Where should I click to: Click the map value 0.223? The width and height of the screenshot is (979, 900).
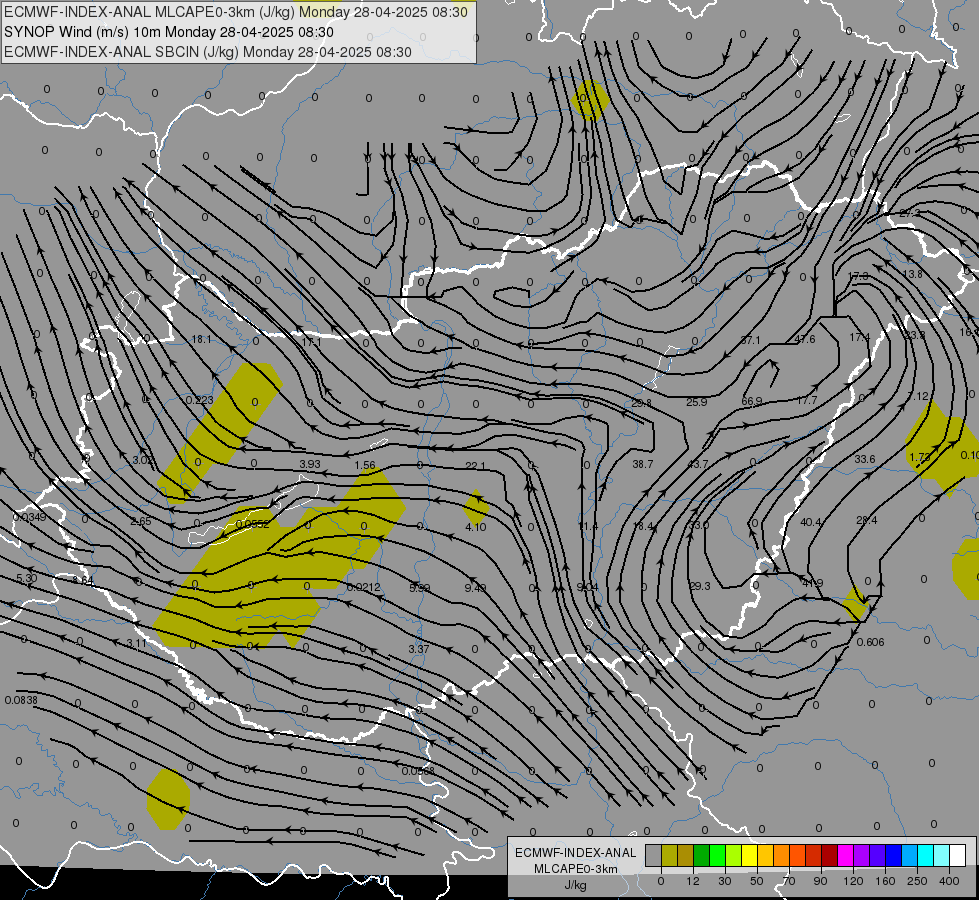click(x=200, y=400)
